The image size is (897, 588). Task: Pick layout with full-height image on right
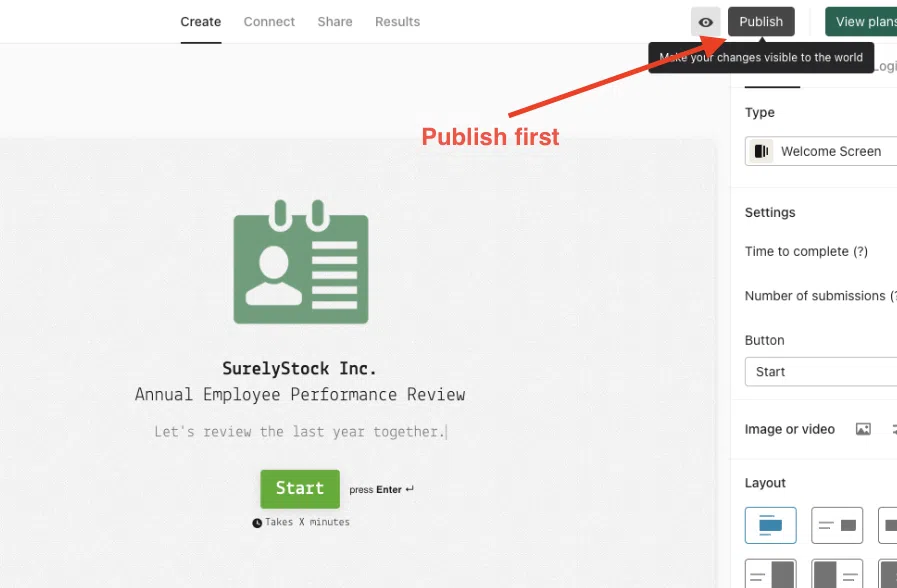pyautogui.click(x=770, y=575)
